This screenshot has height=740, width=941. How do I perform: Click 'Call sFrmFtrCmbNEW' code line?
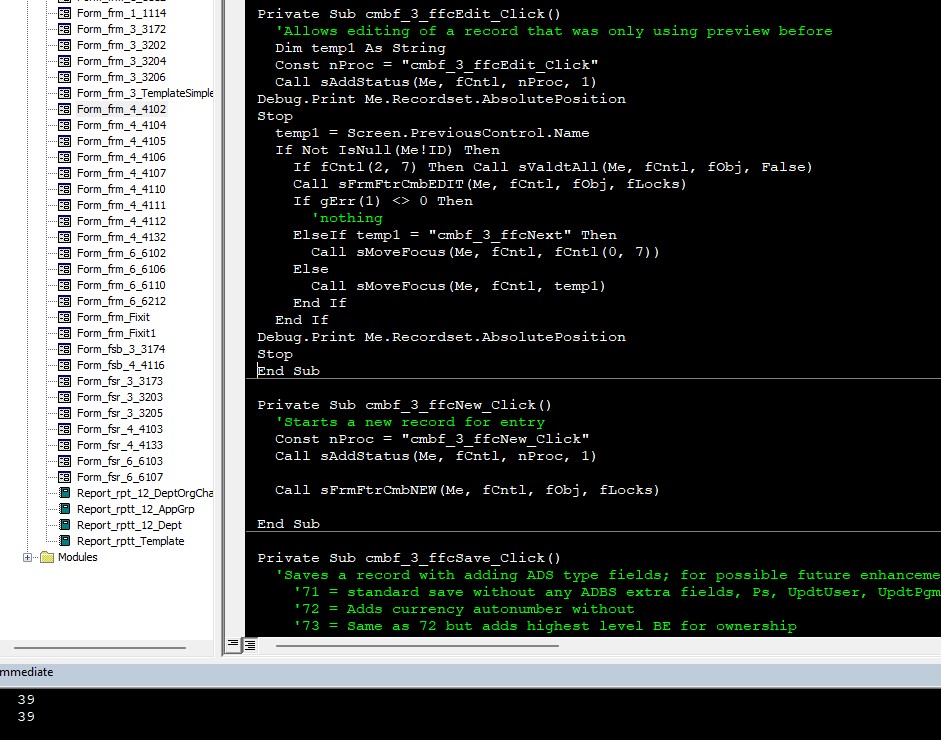tap(467, 490)
